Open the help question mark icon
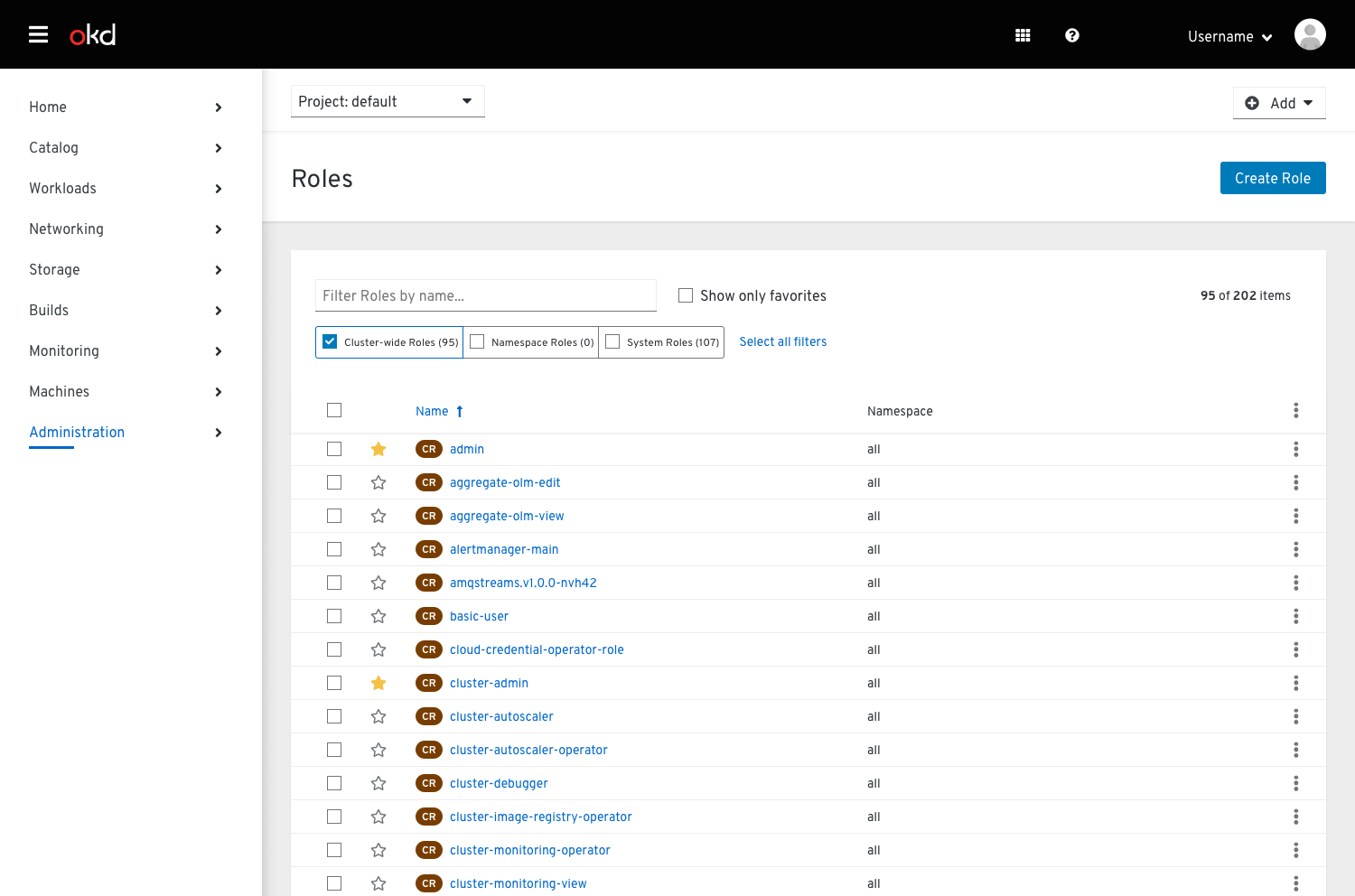The width and height of the screenshot is (1355, 896). [x=1072, y=35]
